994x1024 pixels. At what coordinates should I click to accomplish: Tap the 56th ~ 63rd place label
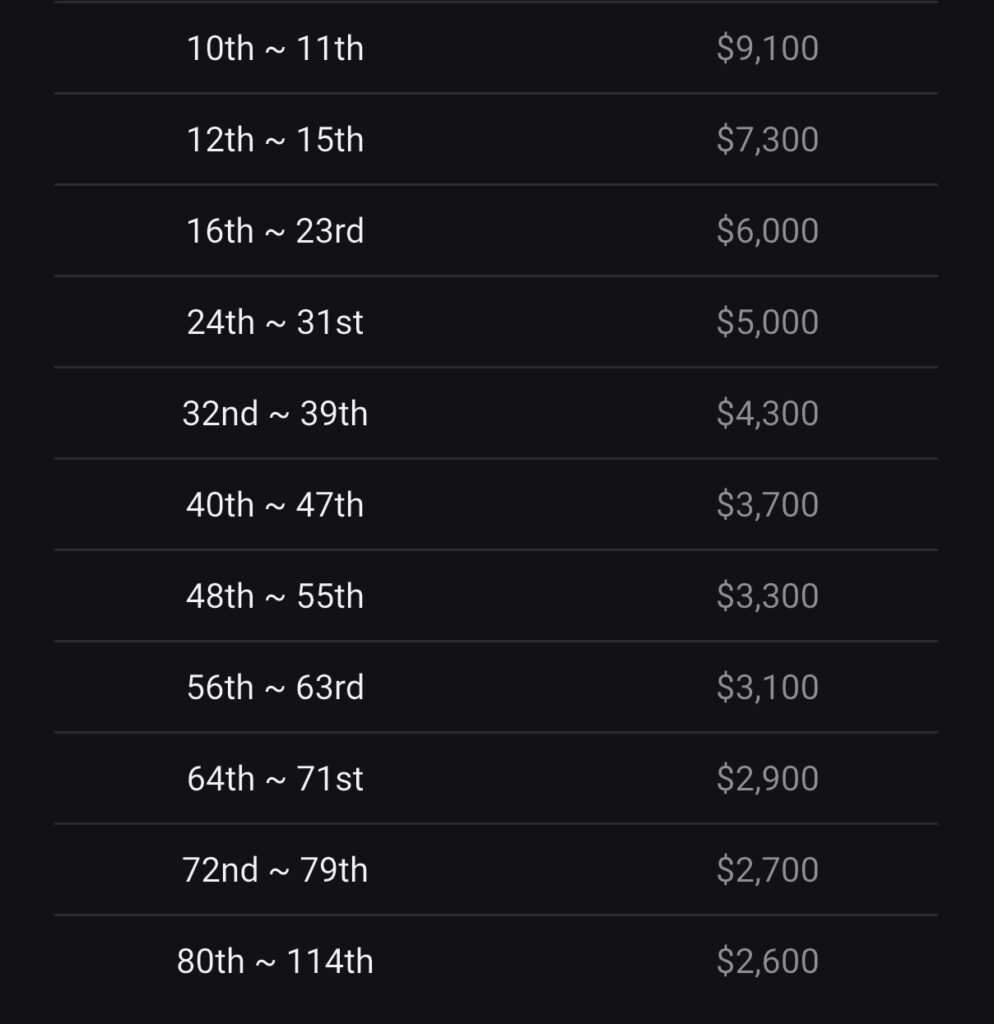pos(275,688)
